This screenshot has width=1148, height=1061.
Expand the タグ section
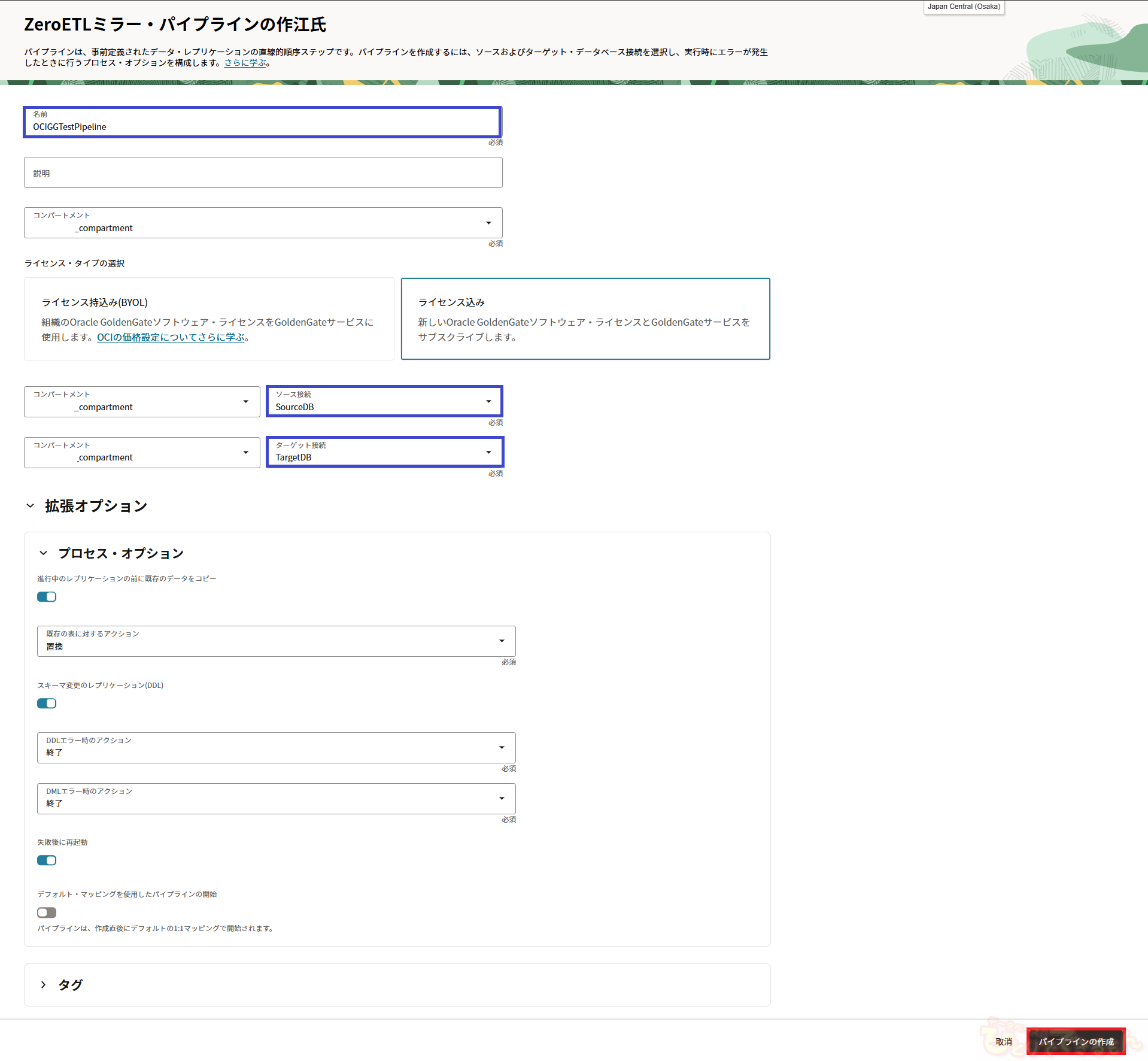pos(43,985)
